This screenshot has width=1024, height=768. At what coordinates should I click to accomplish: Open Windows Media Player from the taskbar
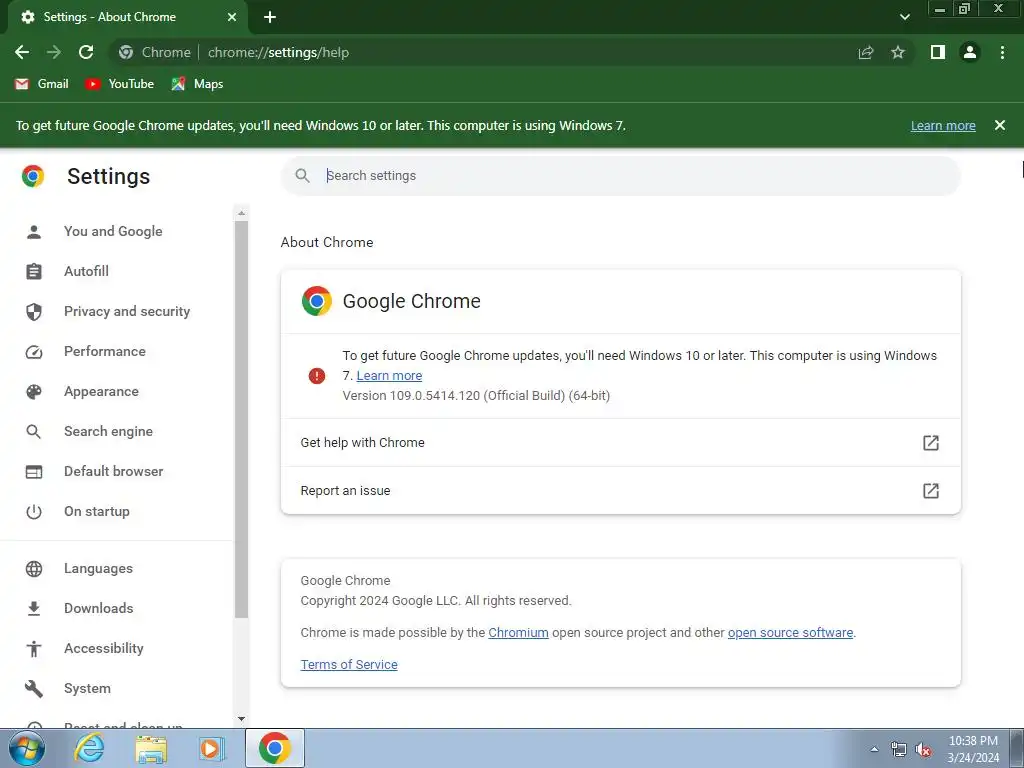coord(212,749)
